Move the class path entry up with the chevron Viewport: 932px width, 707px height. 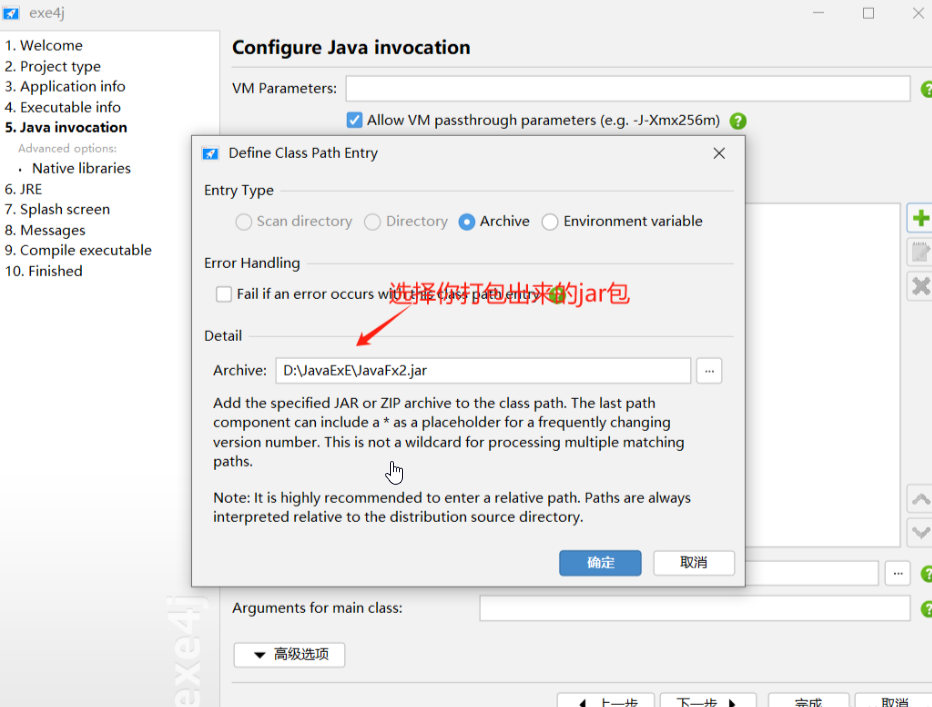pos(920,498)
